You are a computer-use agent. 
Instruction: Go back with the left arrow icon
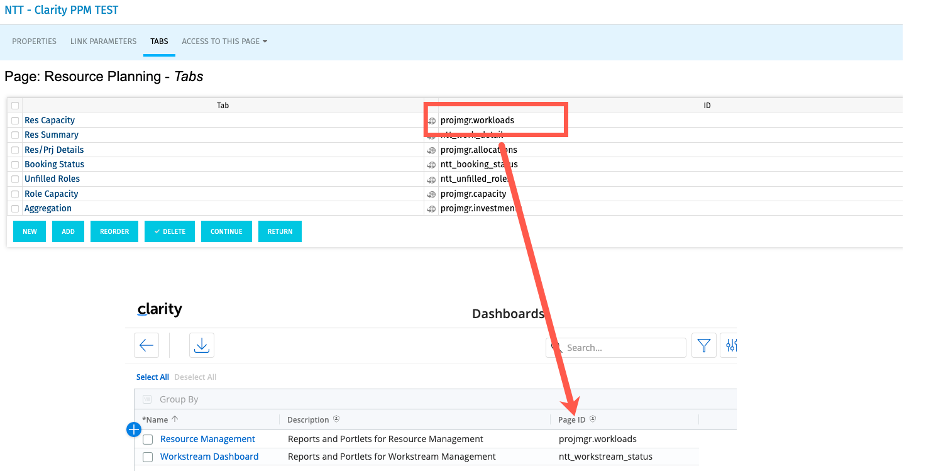146,345
